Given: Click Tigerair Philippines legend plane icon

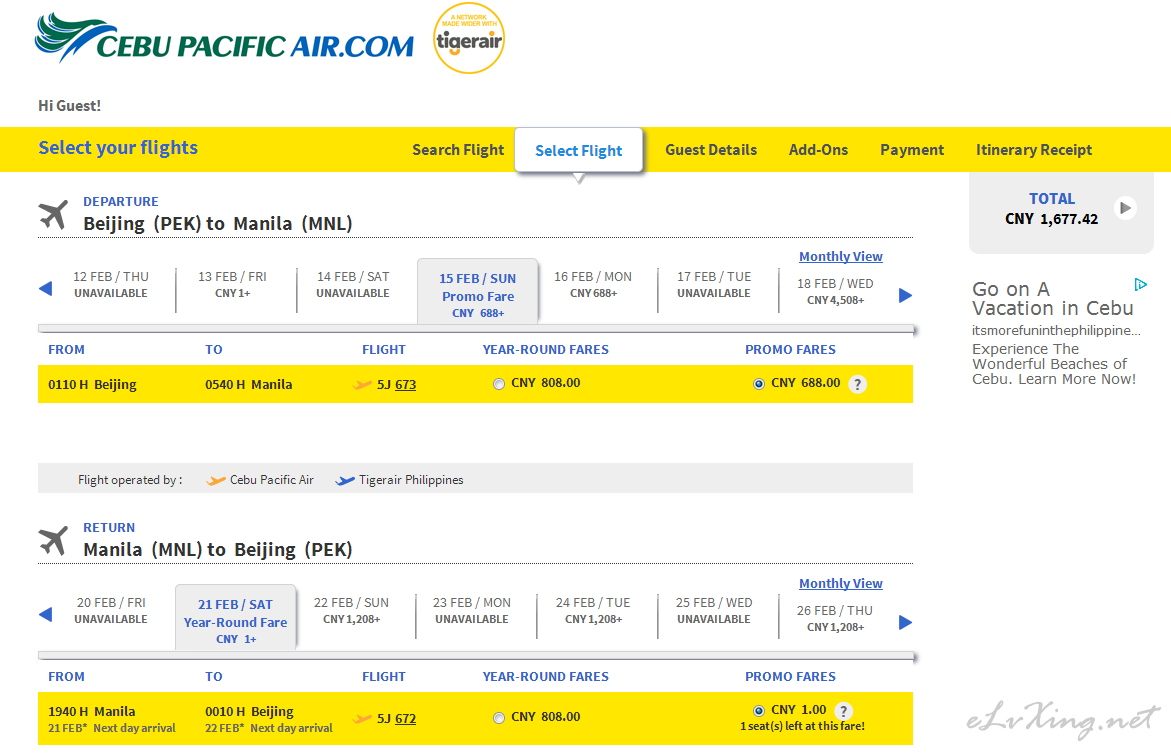Looking at the screenshot, I should [x=345, y=480].
